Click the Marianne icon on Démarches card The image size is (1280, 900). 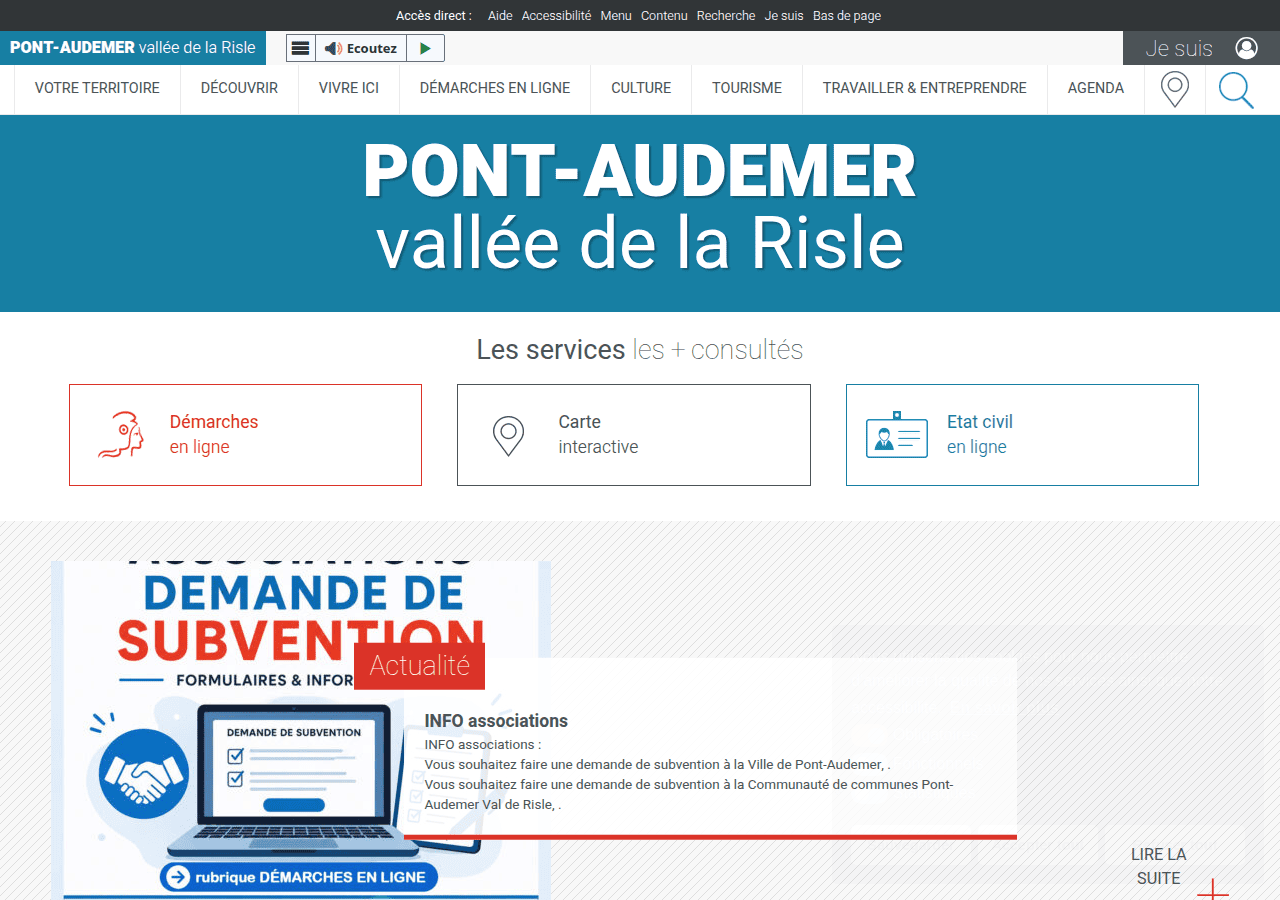pyautogui.click(x=121, y=435)
